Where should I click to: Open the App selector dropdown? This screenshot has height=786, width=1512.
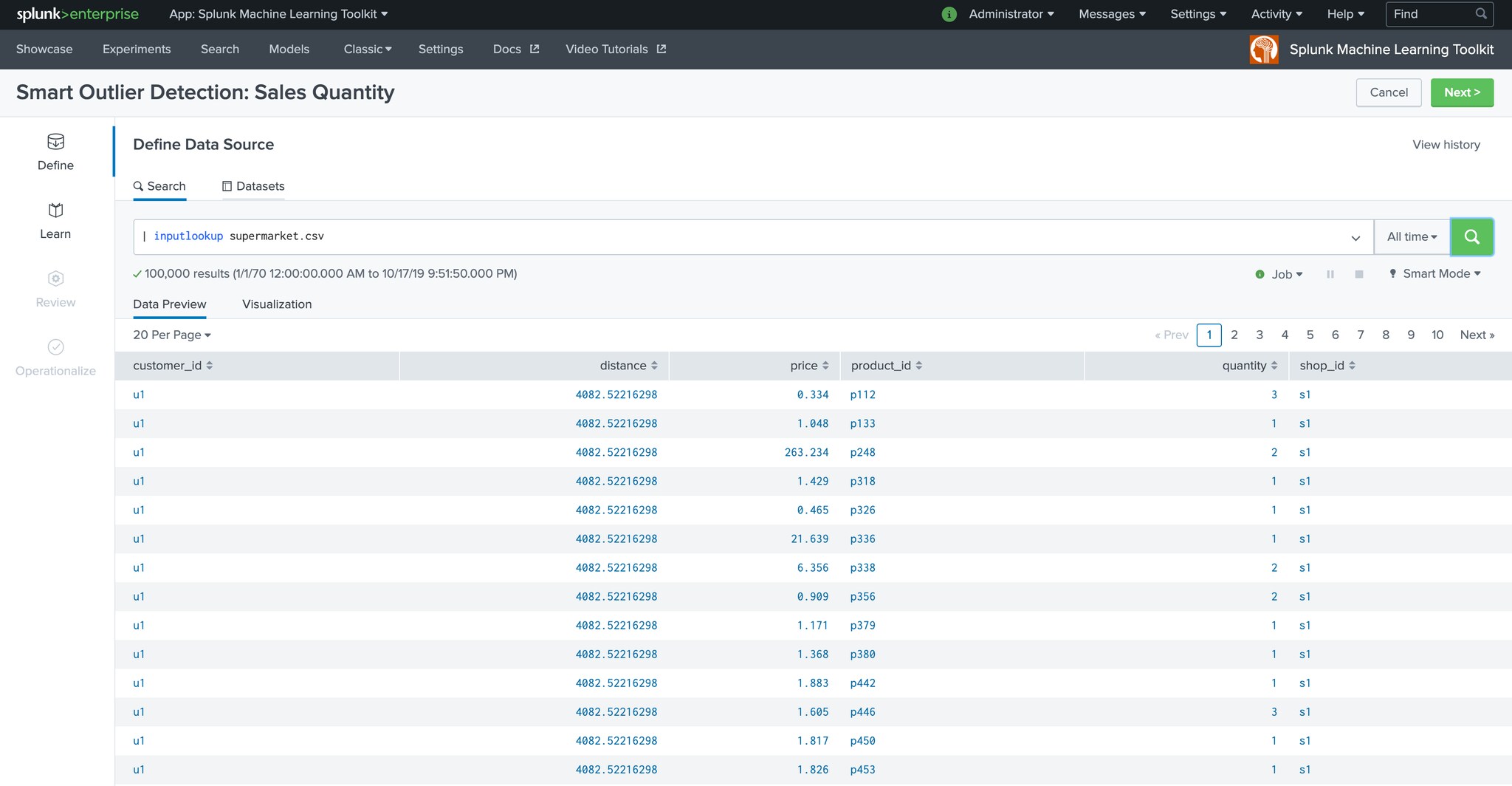(x=278, y=14)
